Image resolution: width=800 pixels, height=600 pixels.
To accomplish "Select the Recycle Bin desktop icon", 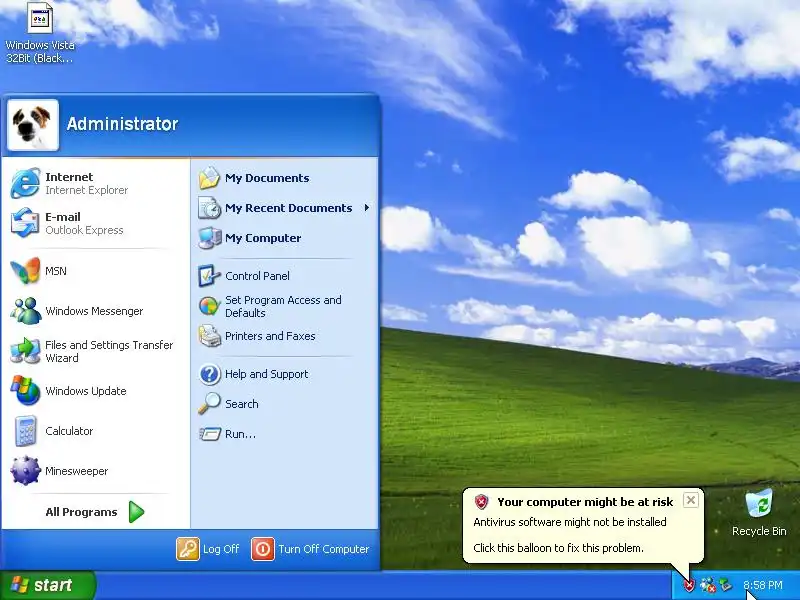I will [x=759, y=504].
